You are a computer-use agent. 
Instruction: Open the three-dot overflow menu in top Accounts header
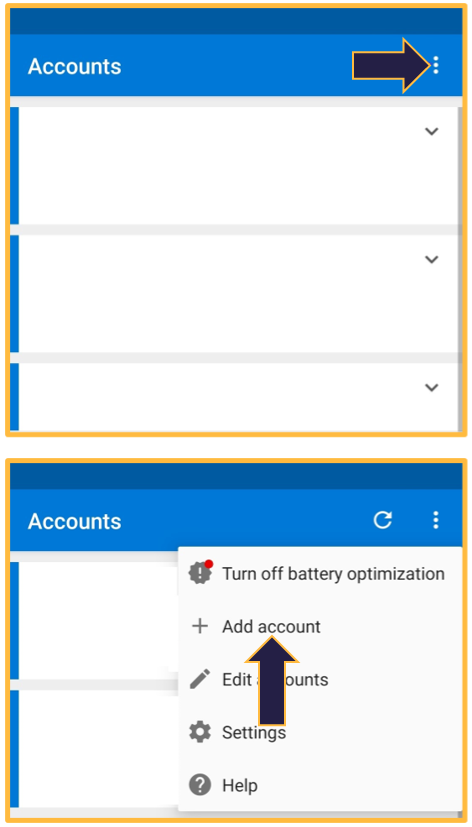click(x=436, y=65)
